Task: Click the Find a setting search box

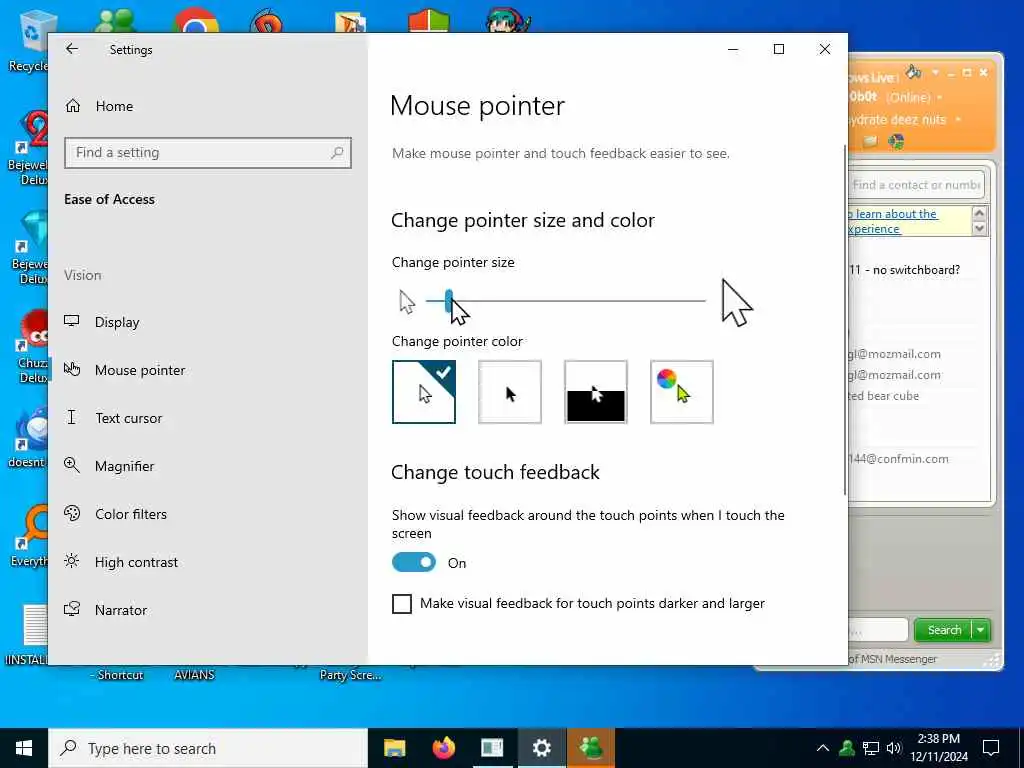Action: pos(208,153)
